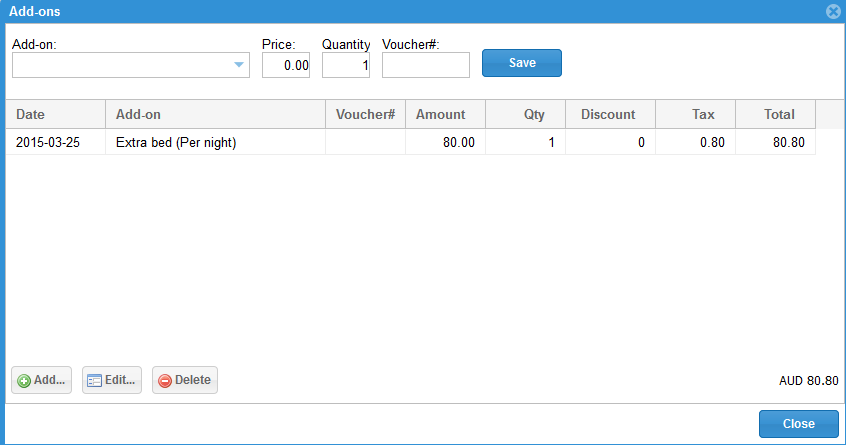846x445 pixels.
Task: Close dialog using title bar X icon
Action: click(832, 12)
